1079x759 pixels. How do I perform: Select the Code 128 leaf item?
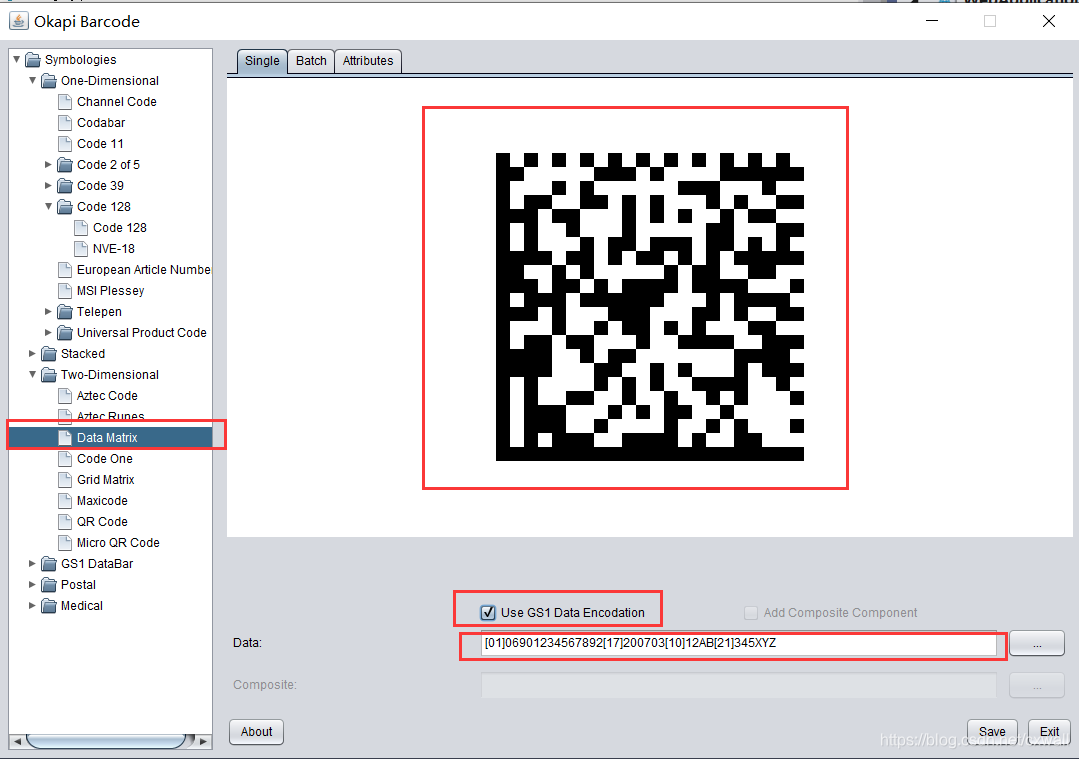(120, 228)
